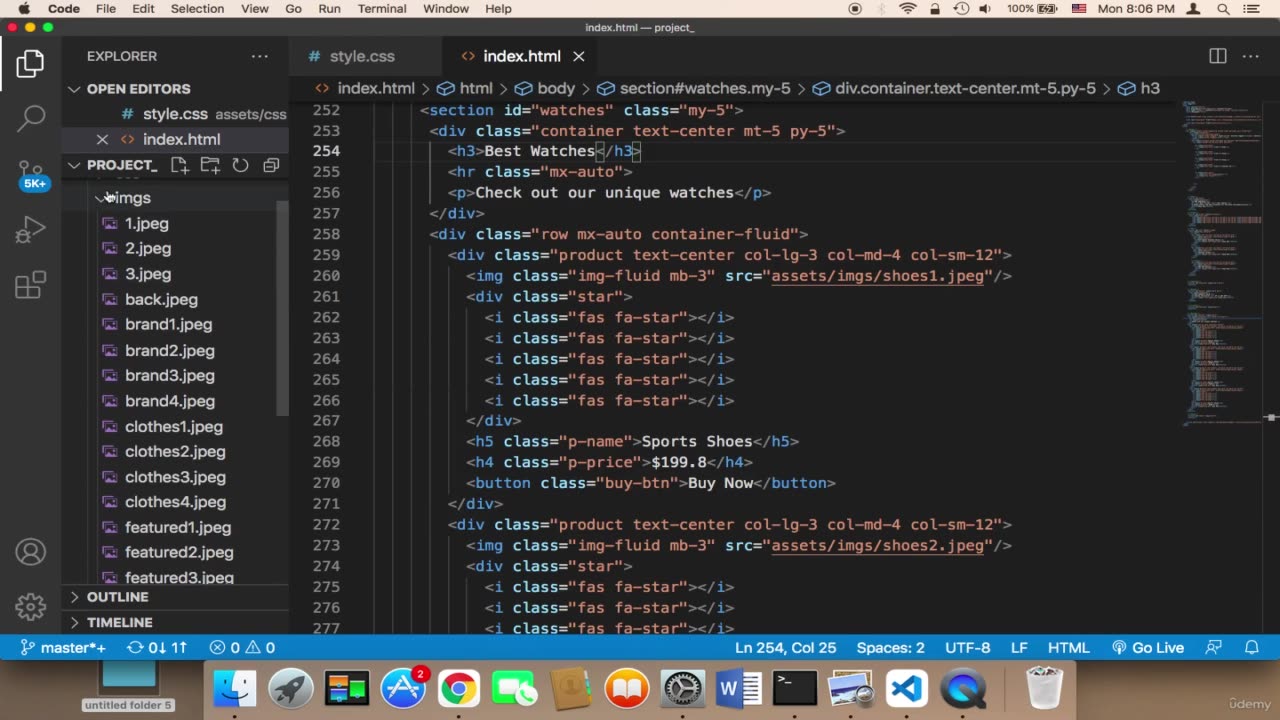Screen dimensions: 1280x720
Task: Open the Accounts menu icon
Action: coord(30,552)
